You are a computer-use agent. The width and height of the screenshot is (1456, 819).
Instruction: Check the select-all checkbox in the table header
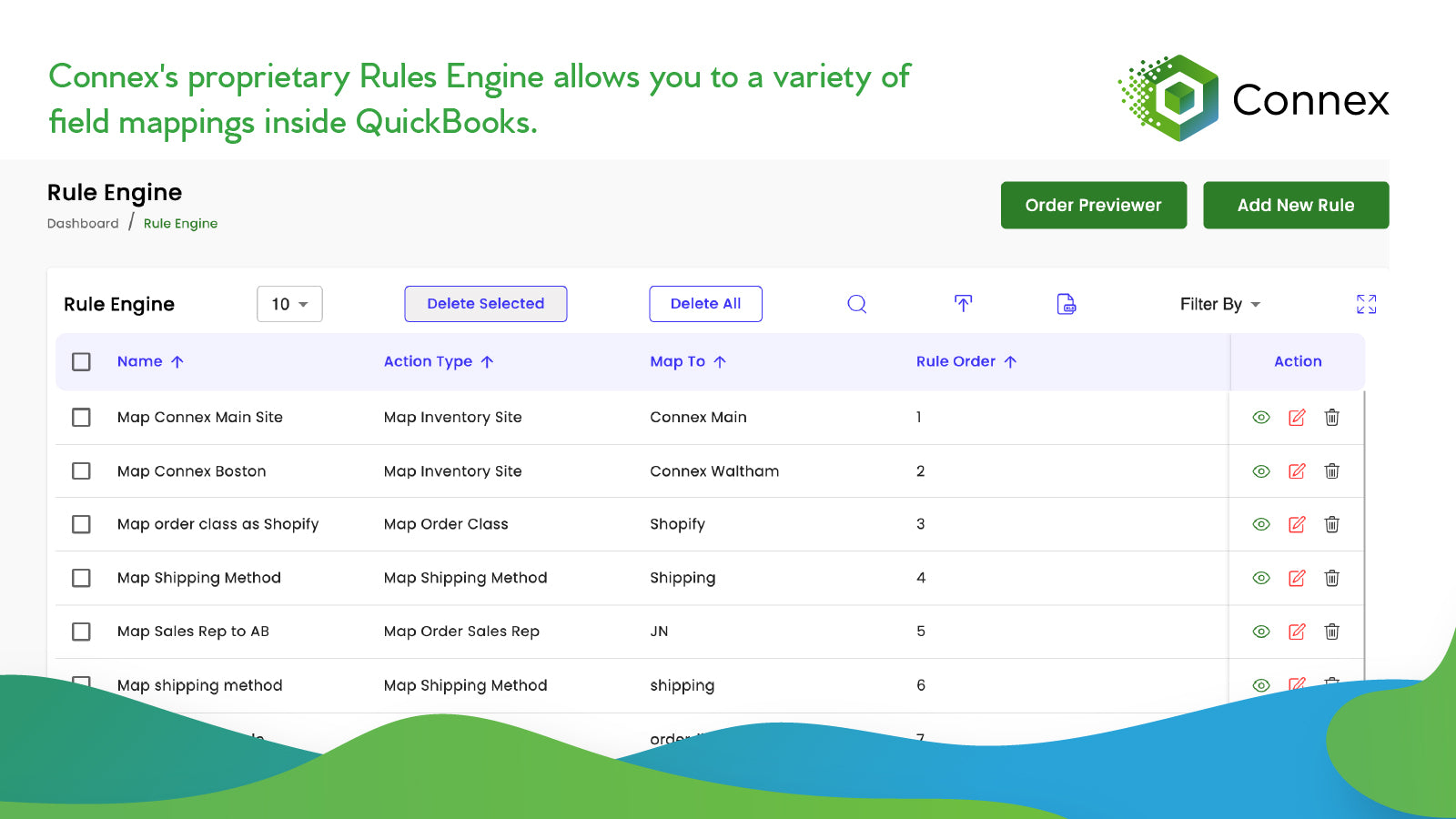click(x=81, y=361)
